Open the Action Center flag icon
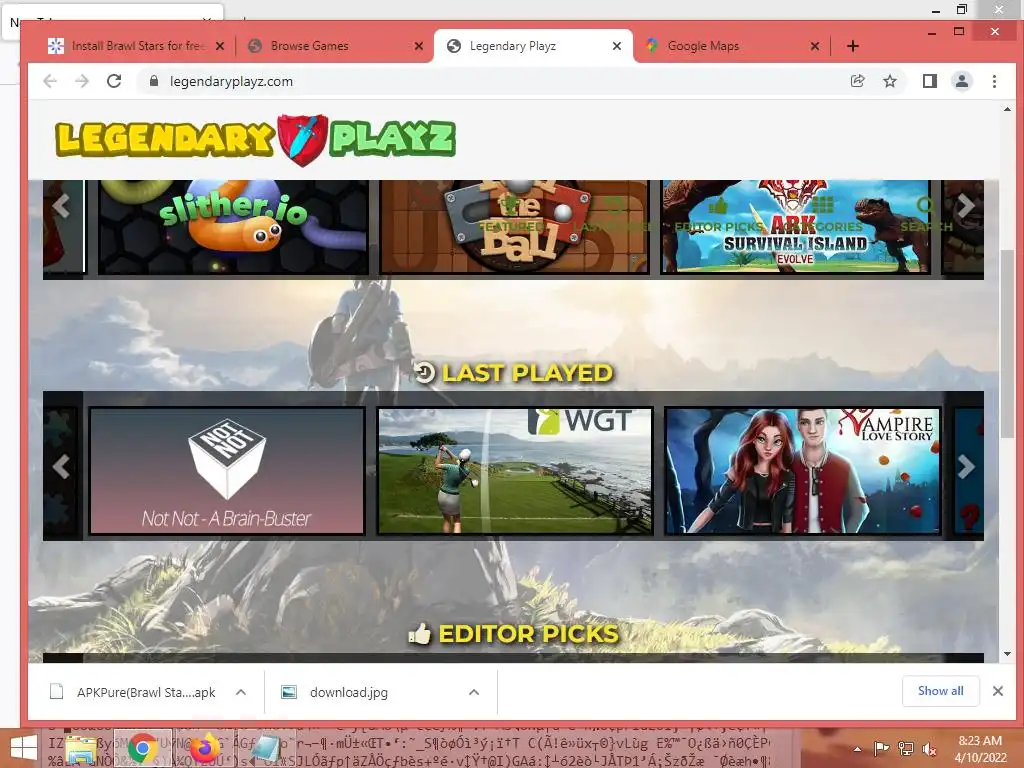1024x768 pixels. coord(881,749)
